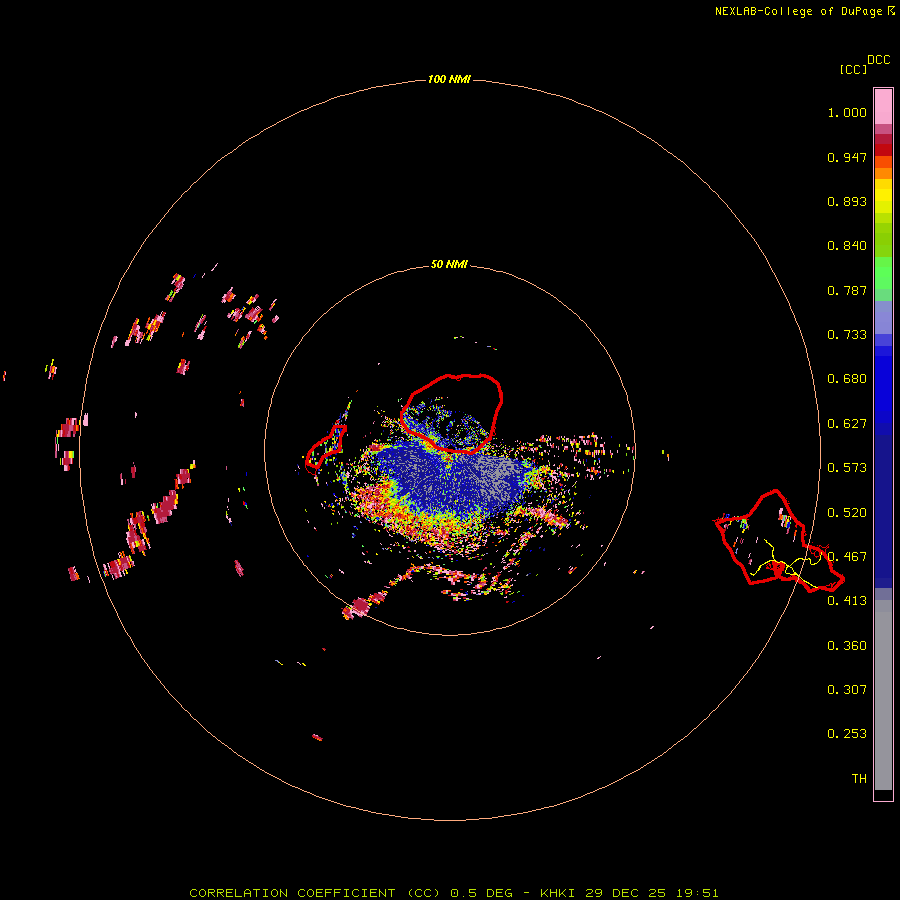Click the large red island outline at far right
The width and height of the screenshot is (900, 900).
(x=779, y=541)
